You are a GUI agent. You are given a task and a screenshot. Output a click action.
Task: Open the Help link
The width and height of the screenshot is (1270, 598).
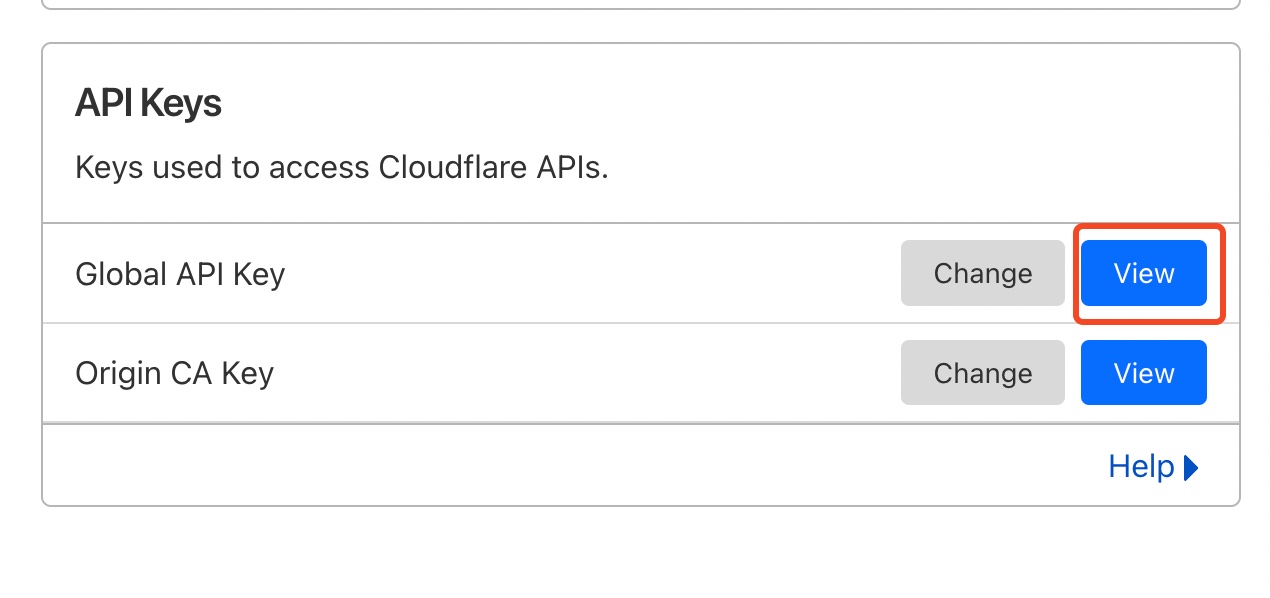[1141, 467]
